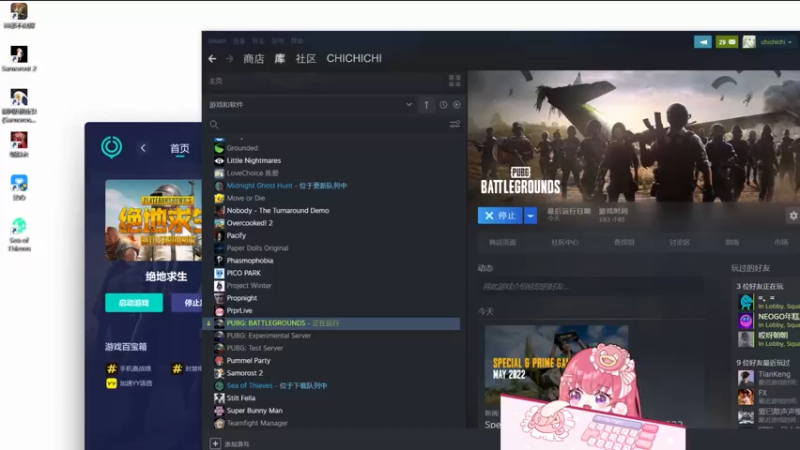This screenshot has height=450, width=800.
Task: Open the Special & Prime May 2022 news thumbnail
Action: [x=556, y=365]
